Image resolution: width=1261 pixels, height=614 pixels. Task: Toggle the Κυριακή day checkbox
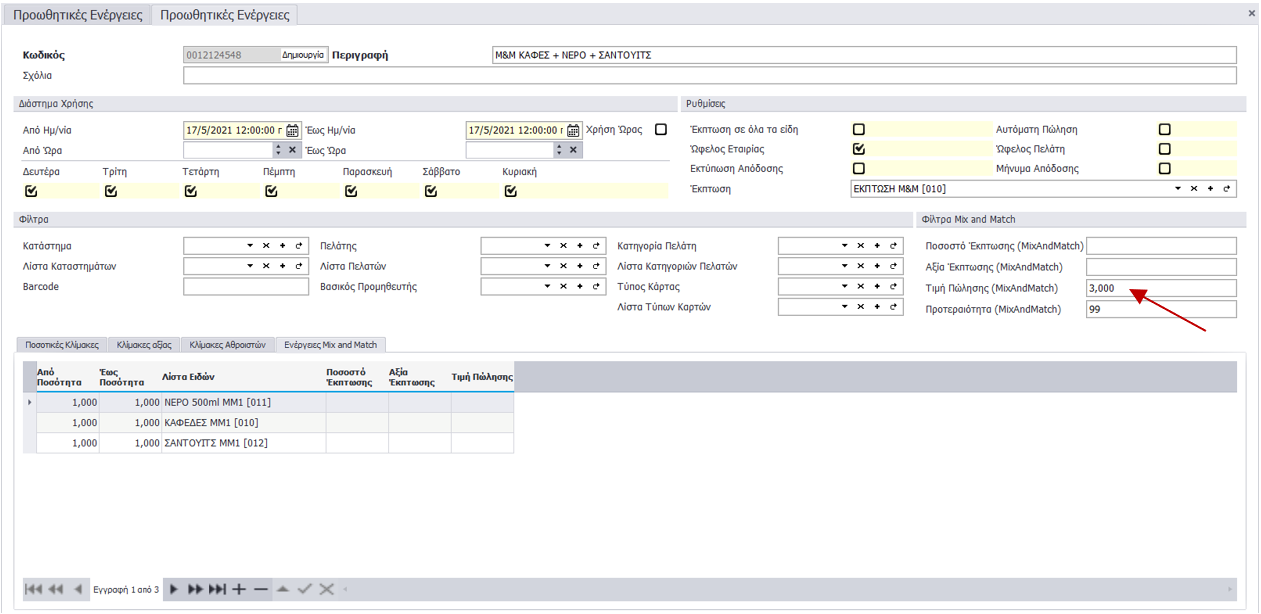pos(511,191)
